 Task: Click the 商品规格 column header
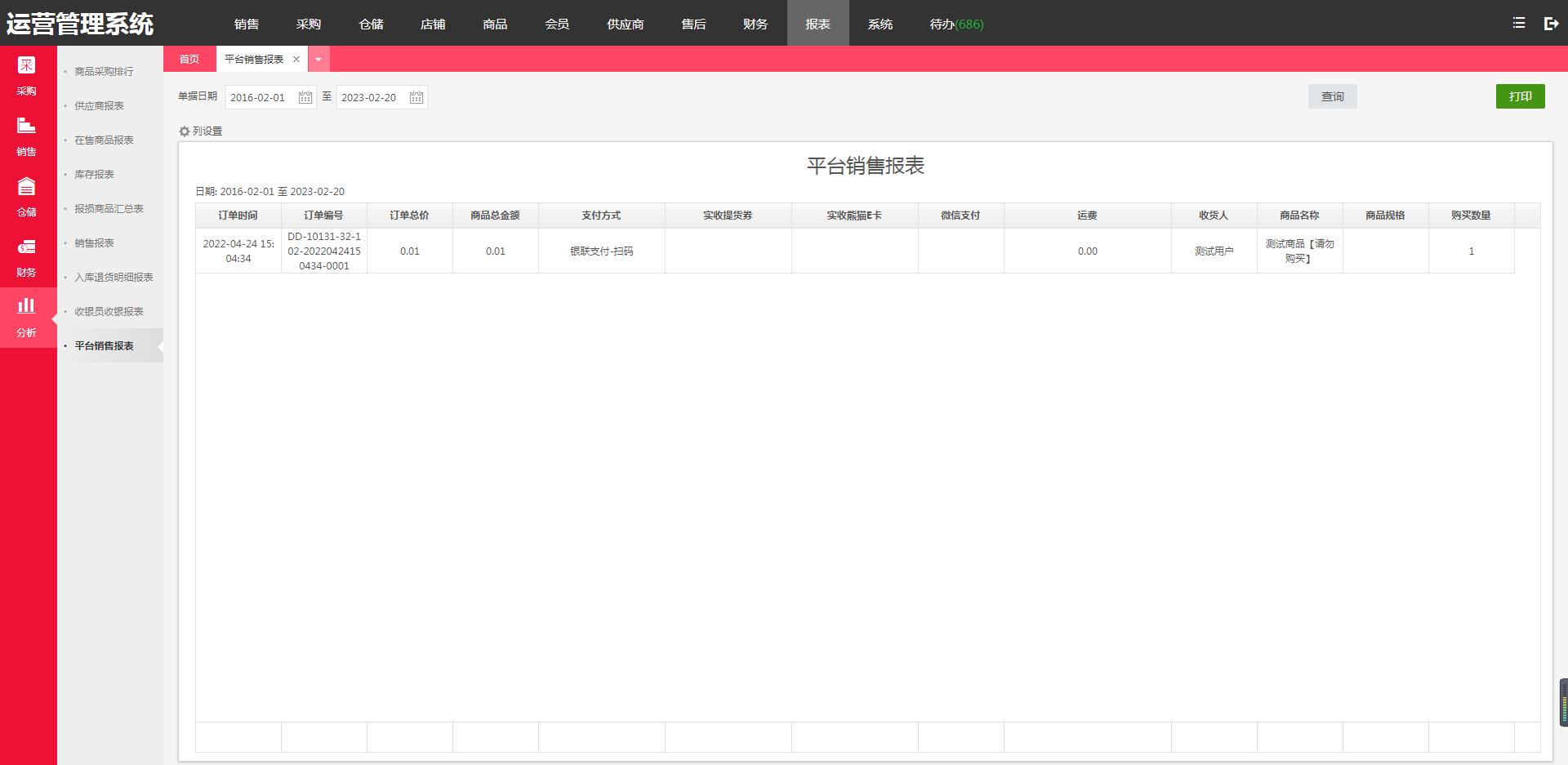[x=1386, y=216]
